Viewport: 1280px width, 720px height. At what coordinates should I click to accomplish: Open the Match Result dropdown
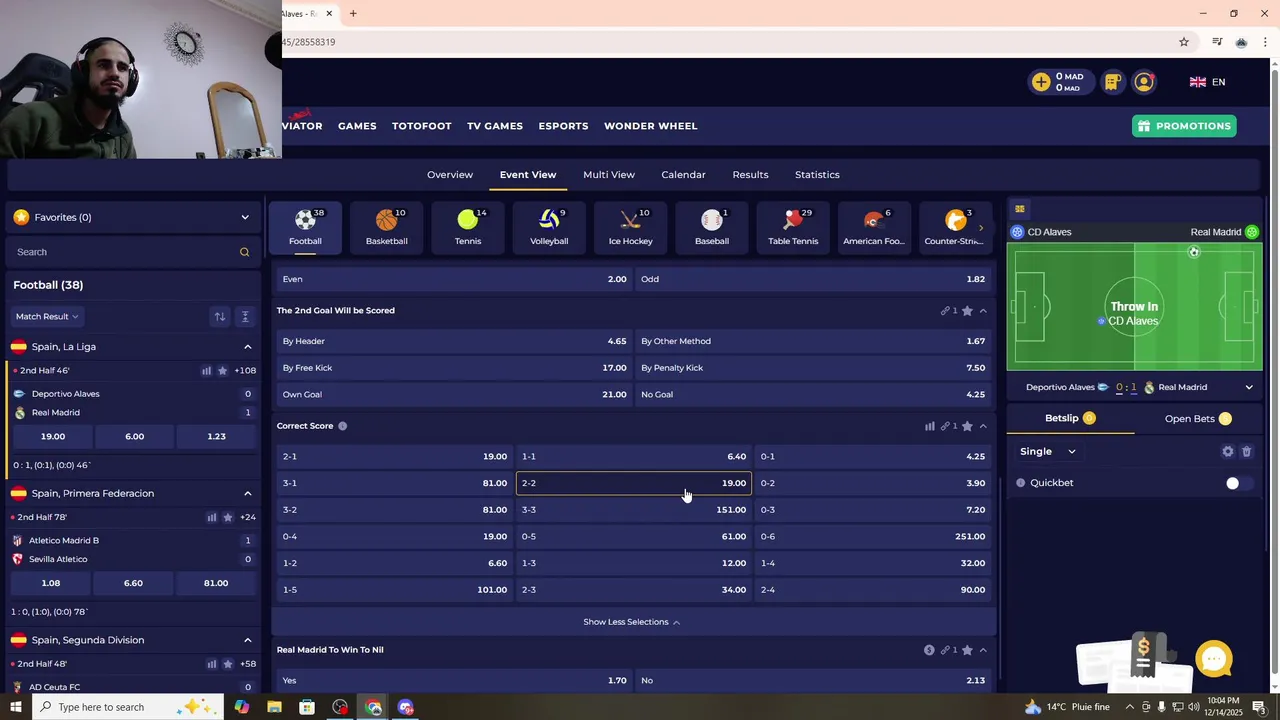pos(47,316)
